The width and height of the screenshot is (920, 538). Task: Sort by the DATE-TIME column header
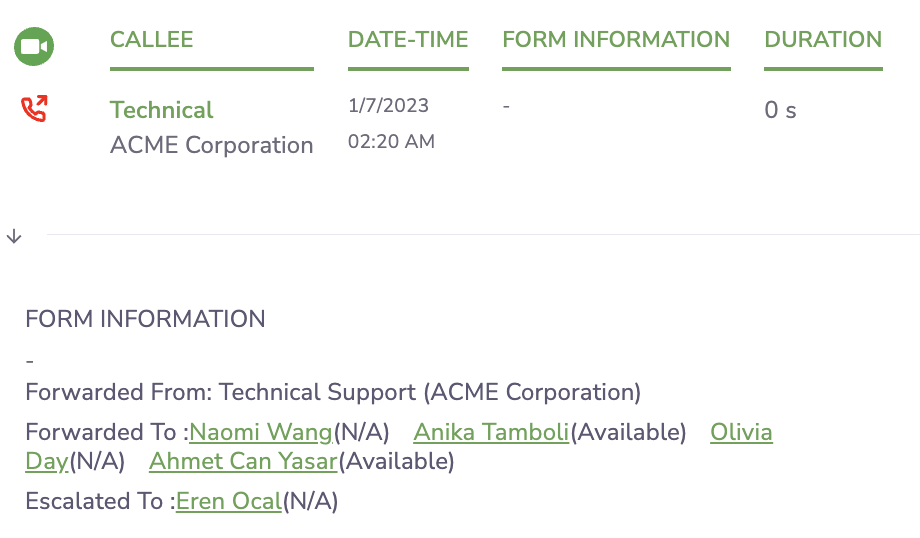[x=408, y=40]
